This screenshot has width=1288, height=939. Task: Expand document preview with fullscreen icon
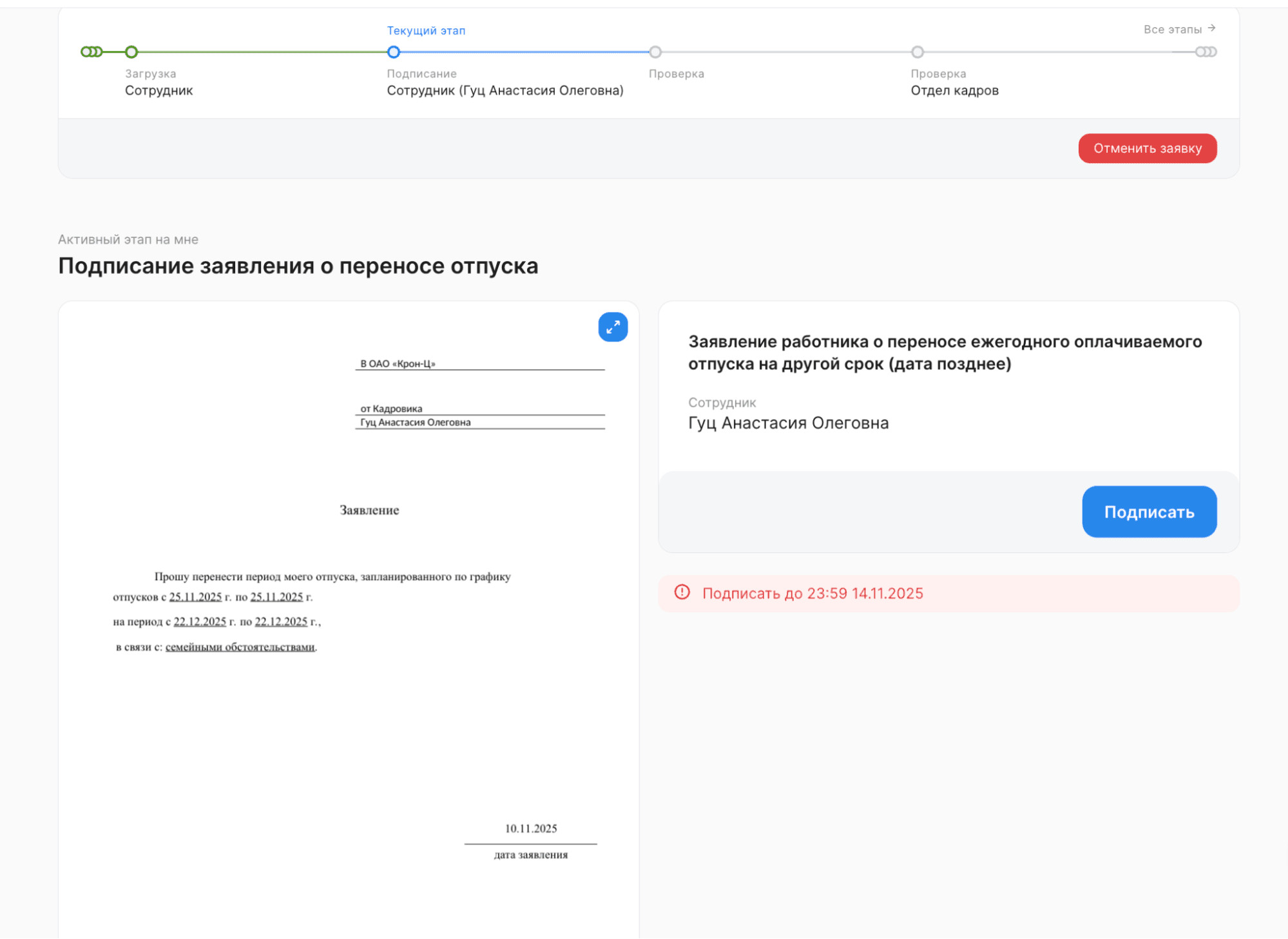pos(612,327)
